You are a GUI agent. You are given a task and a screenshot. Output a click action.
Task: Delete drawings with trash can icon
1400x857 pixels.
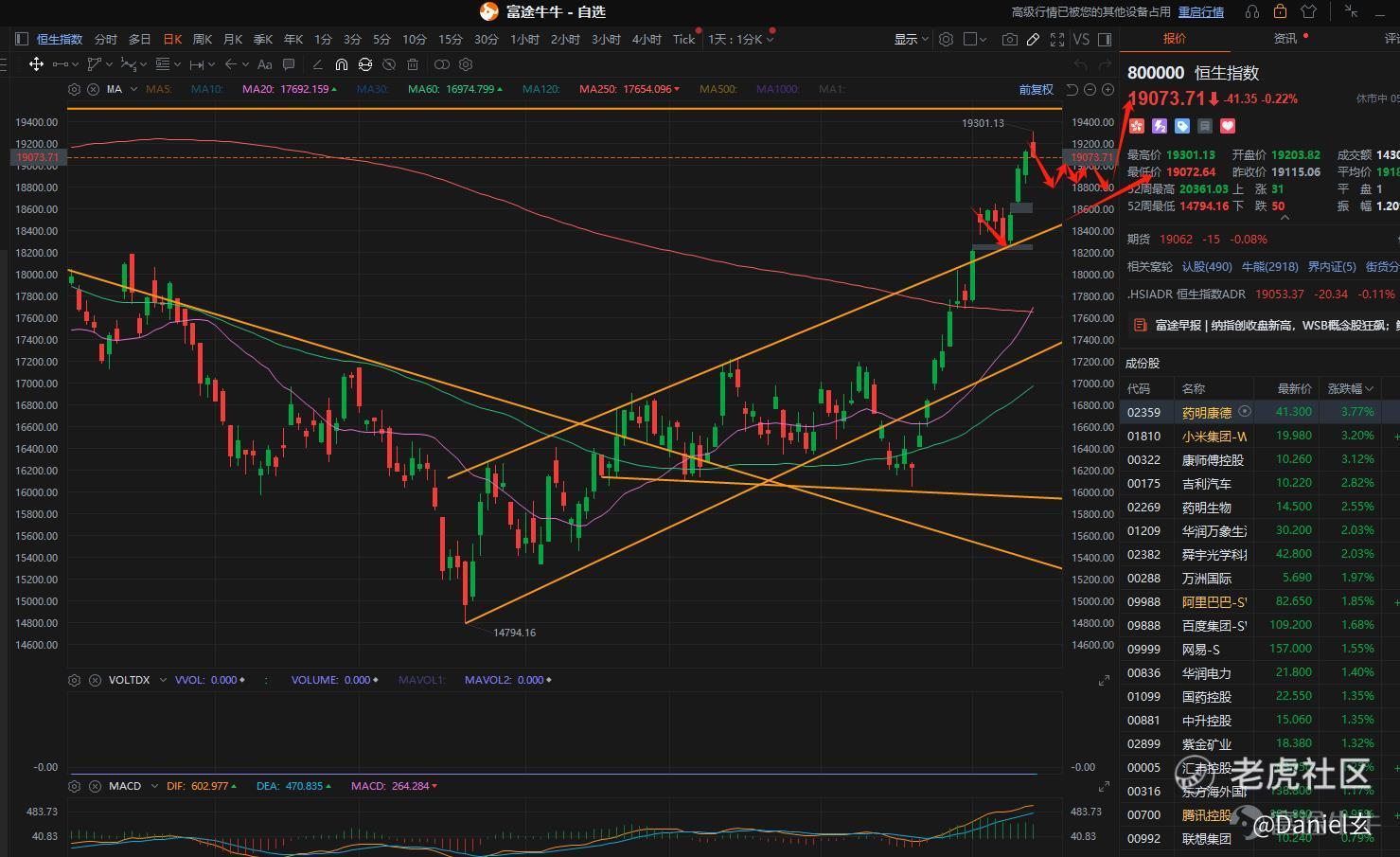[x=413, y=64]
